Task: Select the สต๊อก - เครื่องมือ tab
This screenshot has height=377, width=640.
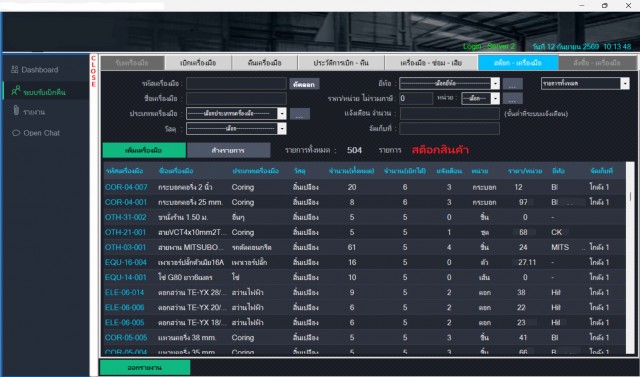Action: click(x=518, y=63)
